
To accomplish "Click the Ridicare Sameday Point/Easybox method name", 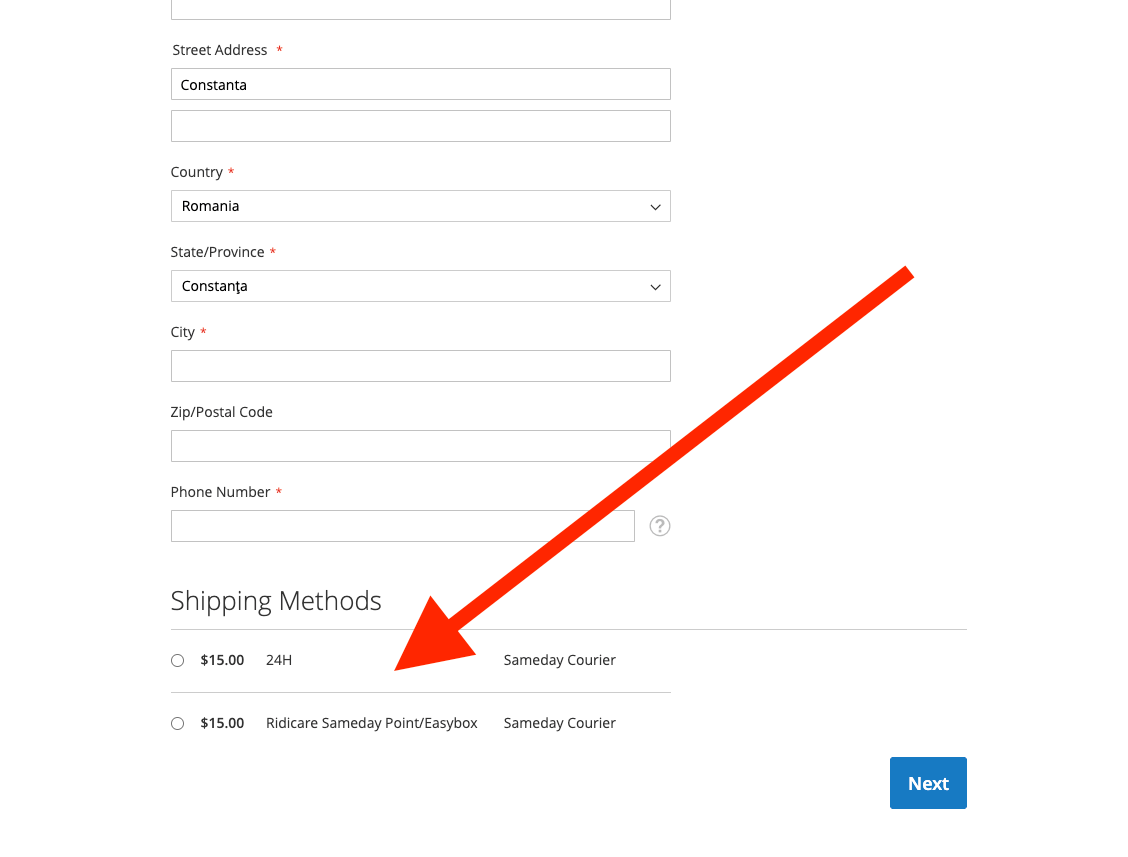I will click(372, 723).
